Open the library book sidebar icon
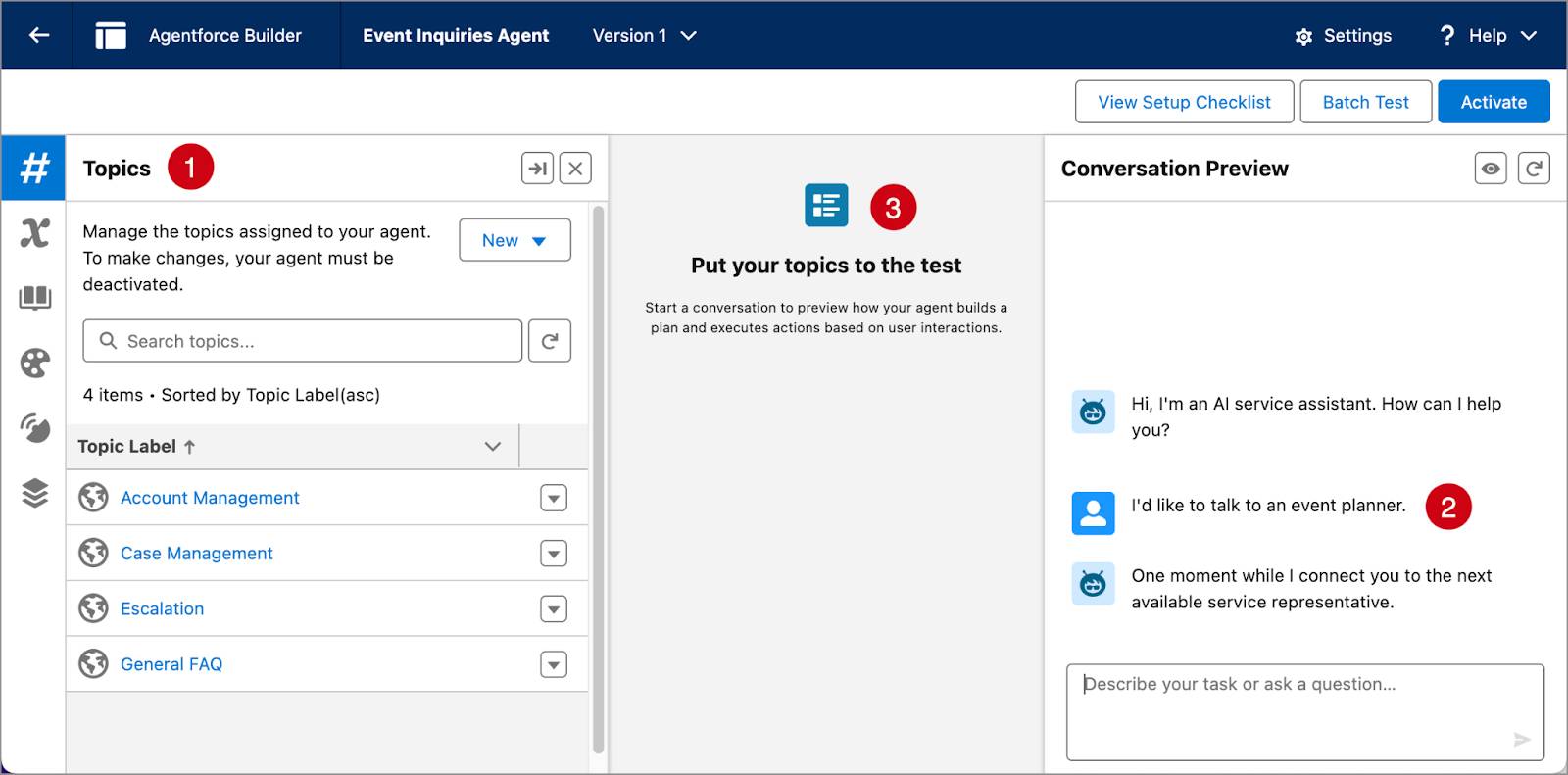The height and width of the screenshot is (775, 1568). pyautogui.click(x=34, y=298)
